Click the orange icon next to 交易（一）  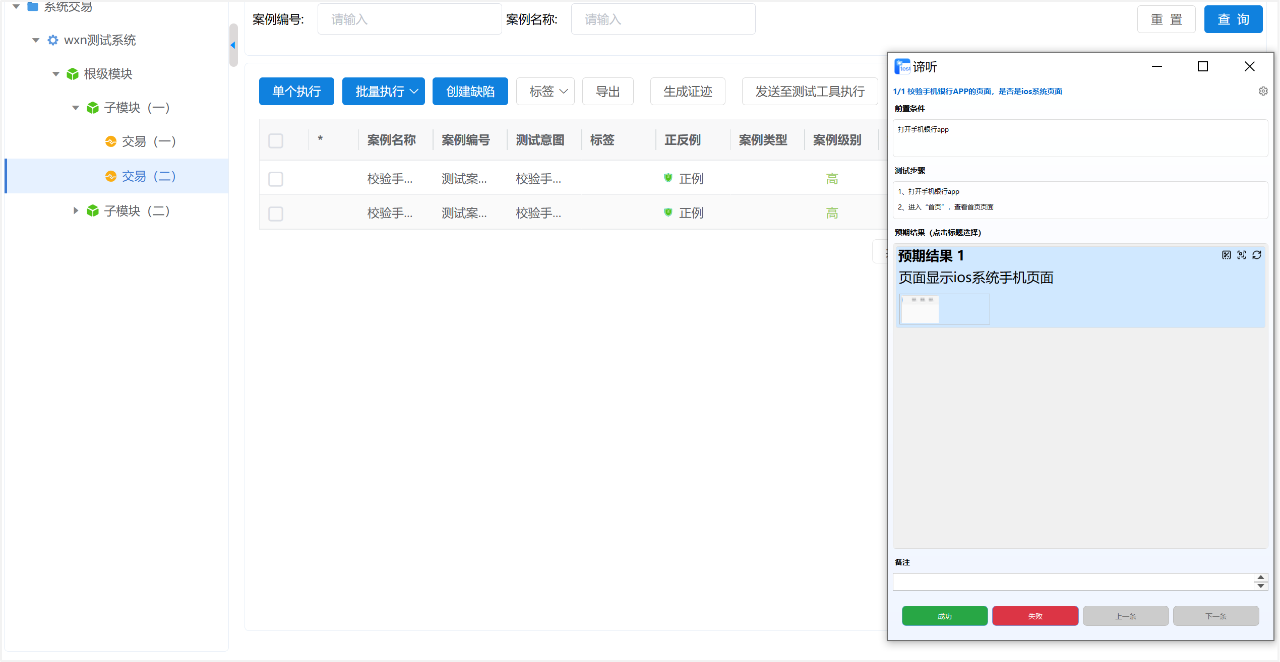coord(111,142)
